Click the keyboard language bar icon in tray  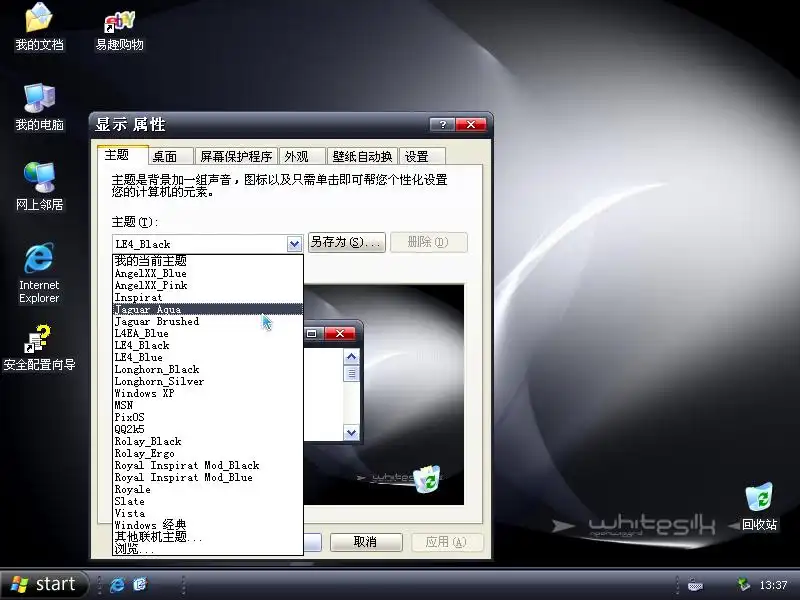point(695,585)
